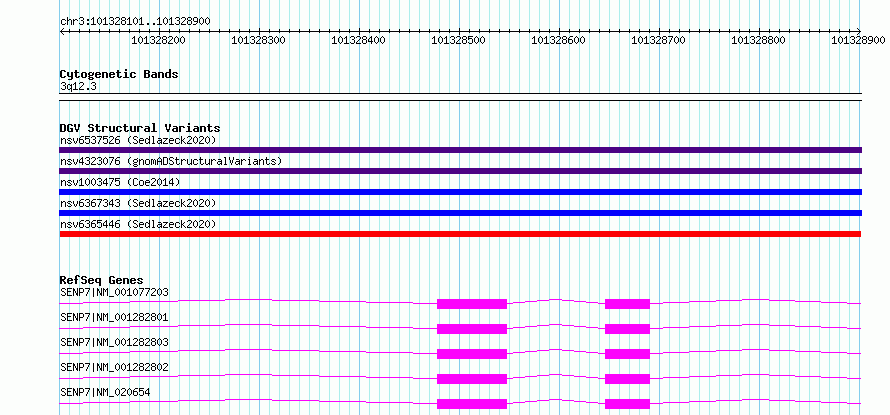The width and height of the screenshot is (890, 415).
Task: Click the wider exon of NM_001282802
Action: pyautogui.click(x=472, y=379)
